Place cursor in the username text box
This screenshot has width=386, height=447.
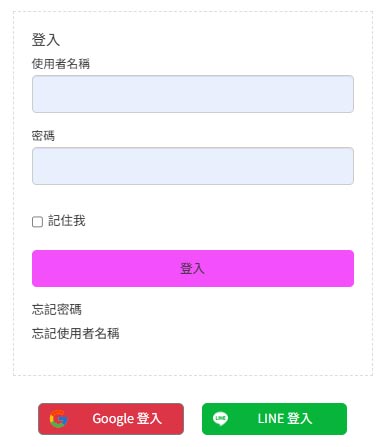pyautogui.click(x=193, y=94)
